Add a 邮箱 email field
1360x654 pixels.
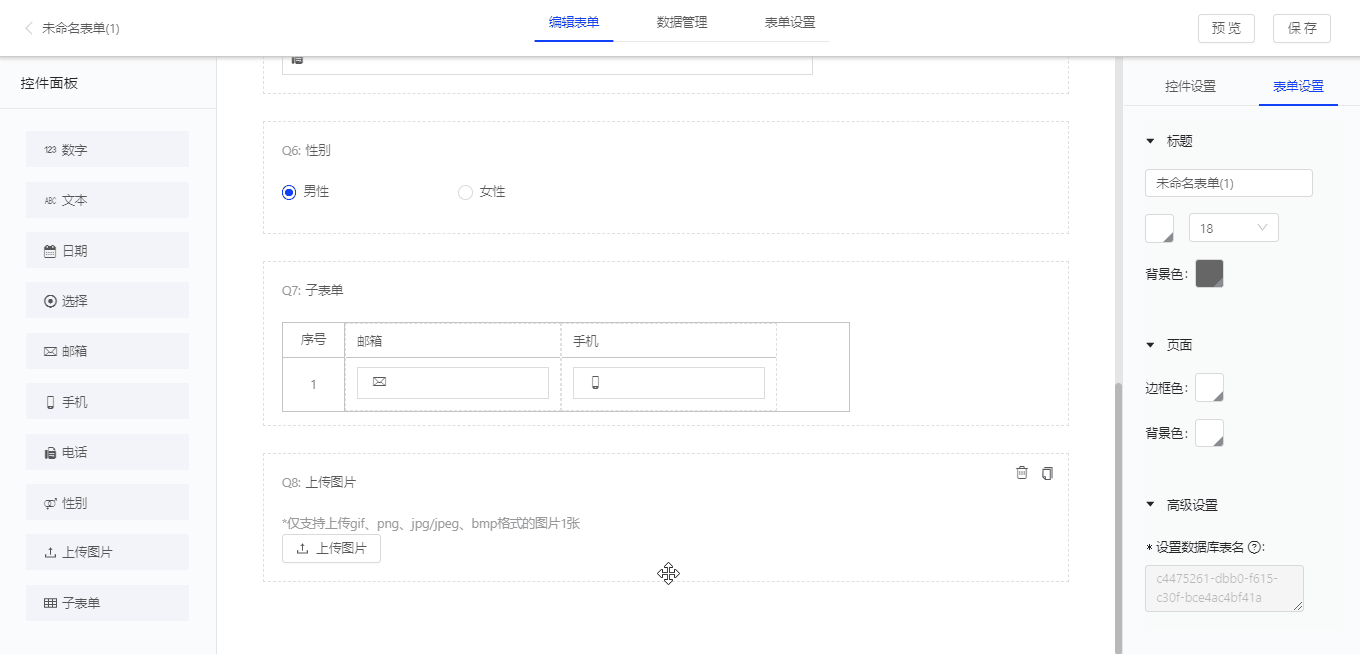pyautogui.click(x=107, y=350)
